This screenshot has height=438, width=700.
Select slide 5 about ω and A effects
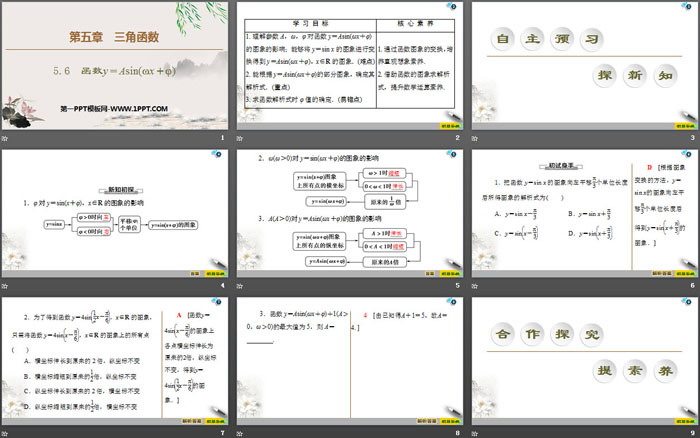pyautogui.click(x=349, y=213)
